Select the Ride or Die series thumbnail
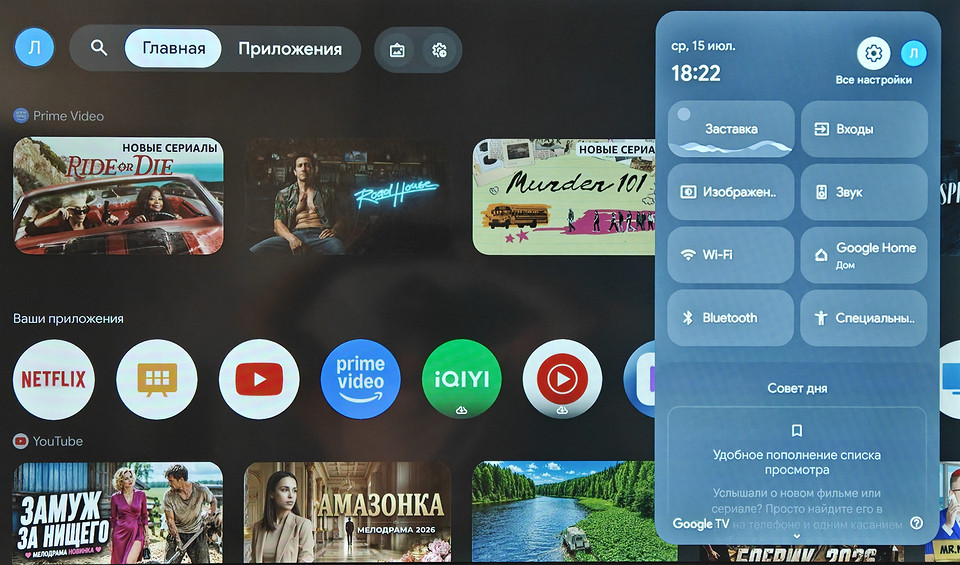The width and height of the screenshot is (960, 565). tap(118, 195)
